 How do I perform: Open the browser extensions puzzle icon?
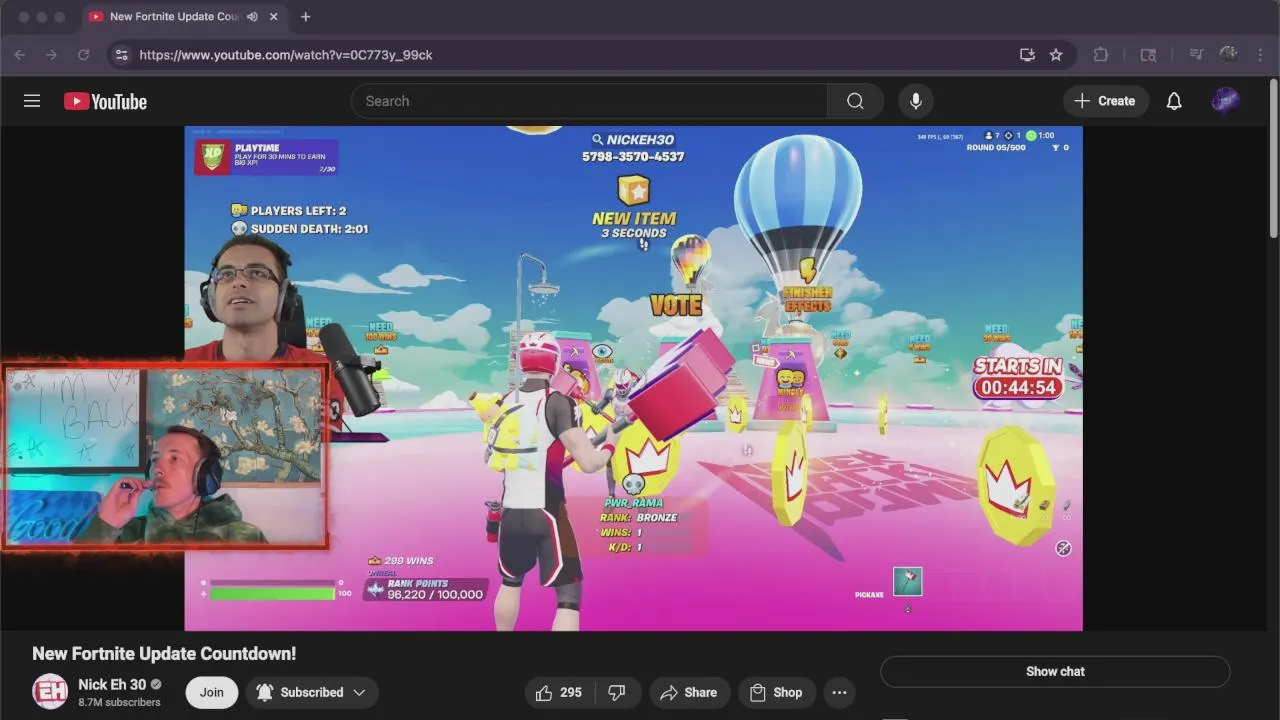click(x=1101, y=55)
